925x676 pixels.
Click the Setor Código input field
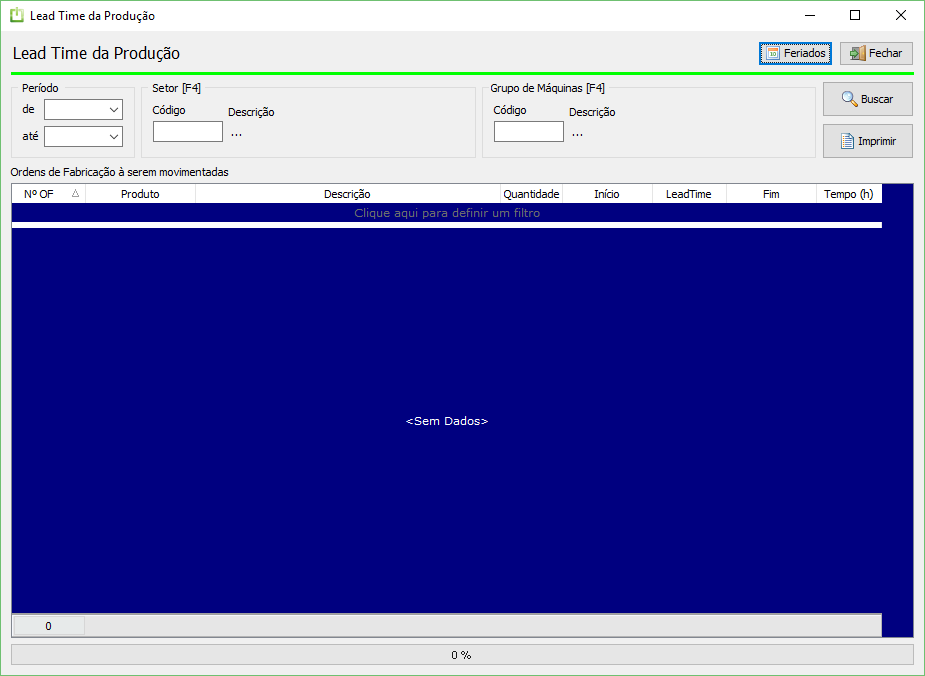[187, 131]
